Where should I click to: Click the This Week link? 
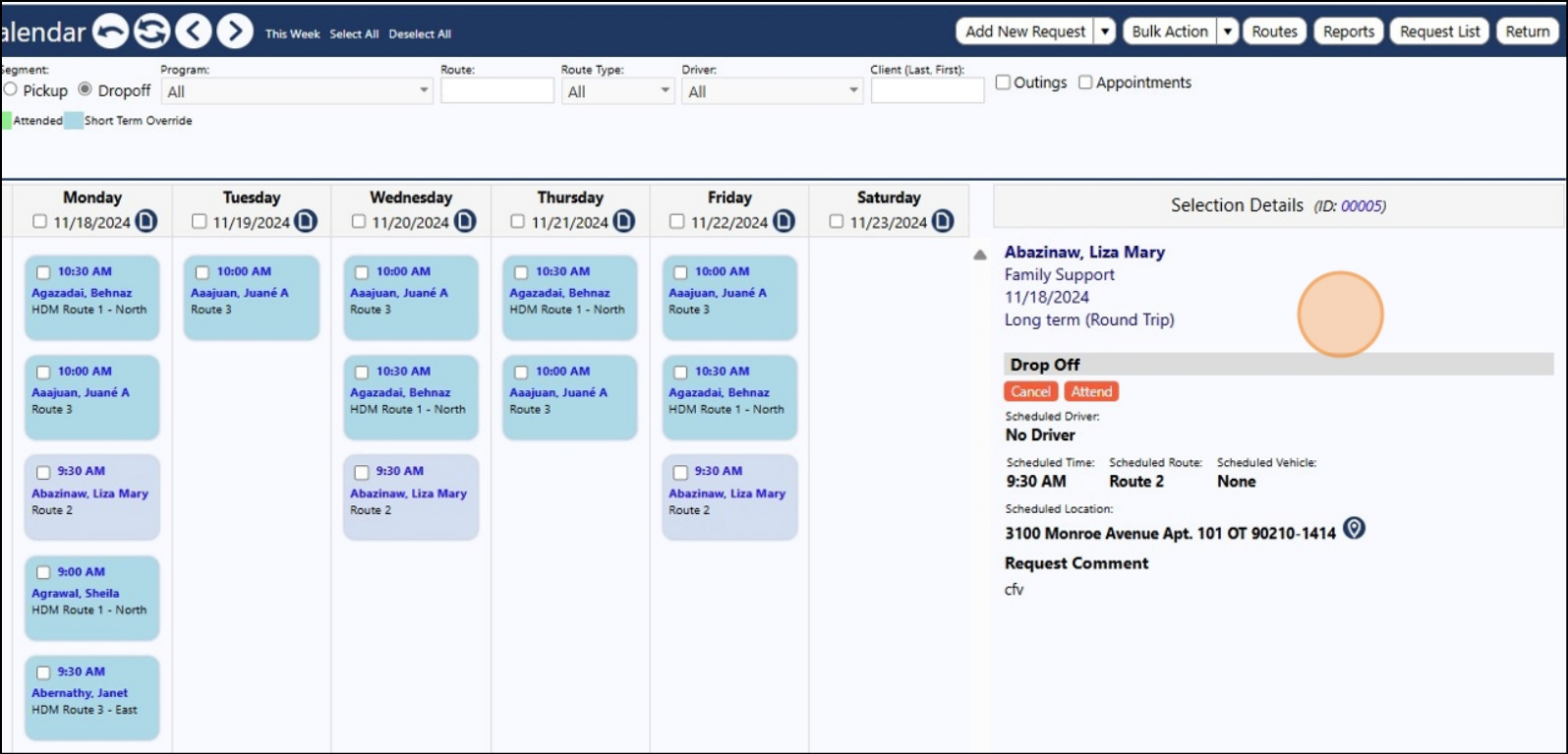tap(292, 33)
